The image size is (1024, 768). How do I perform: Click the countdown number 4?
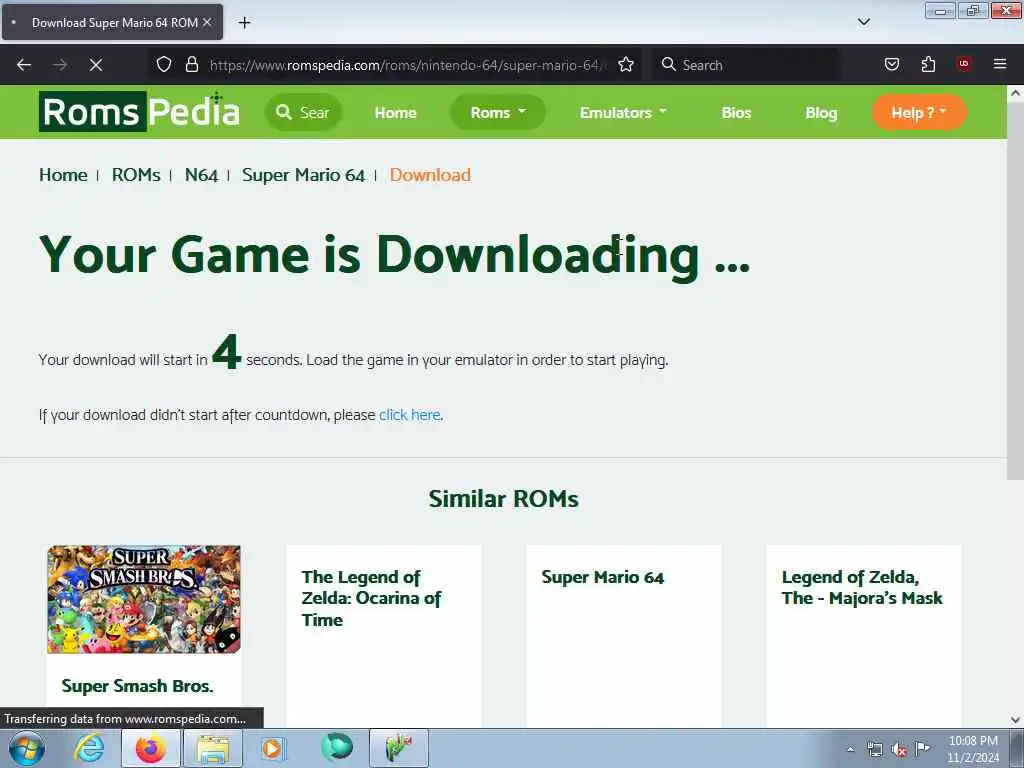(227, 351)
